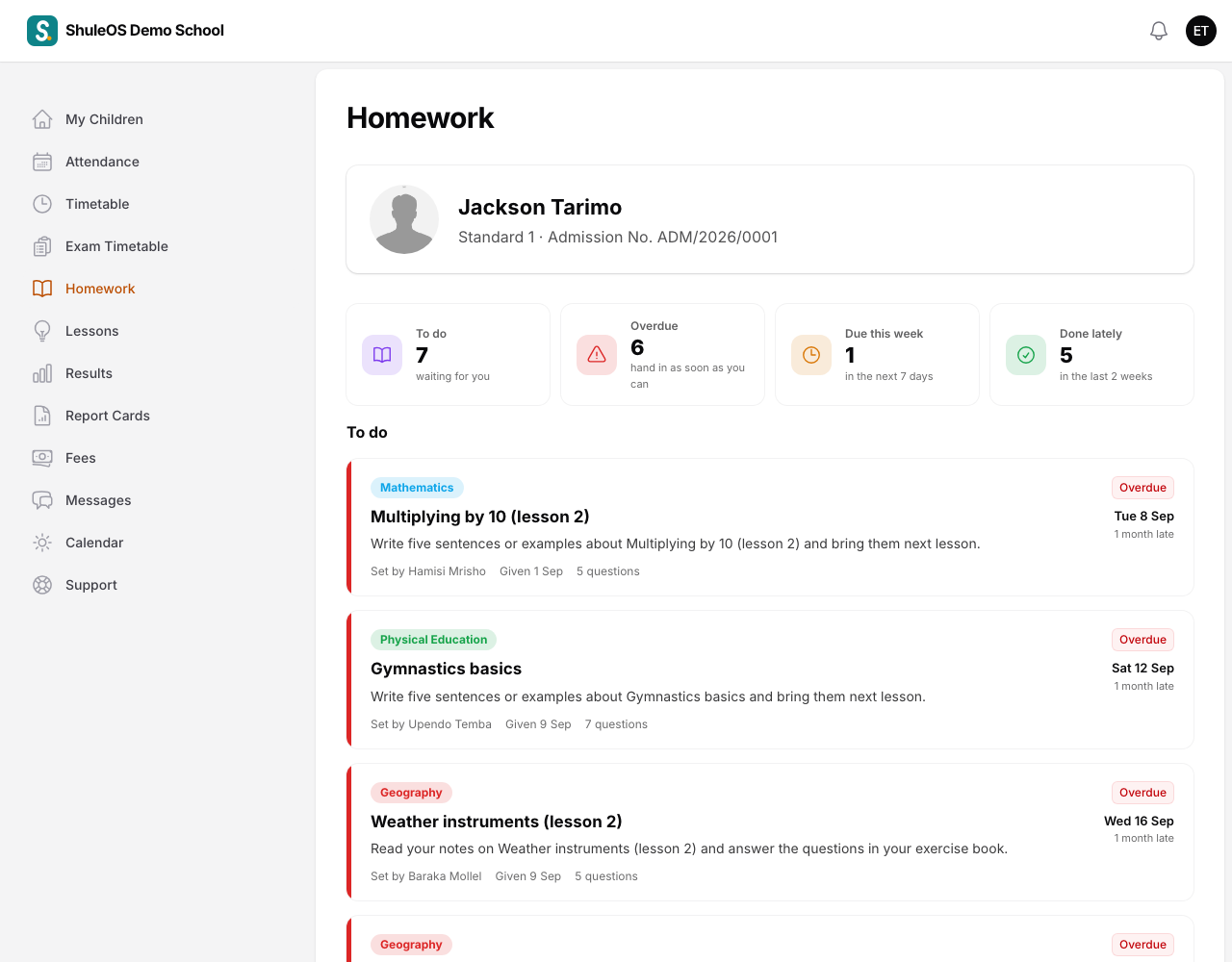Click the Lessons lightbulb icon
Image resolution: width=1232 pixels, height=962 pixels.
click(42, 331)
